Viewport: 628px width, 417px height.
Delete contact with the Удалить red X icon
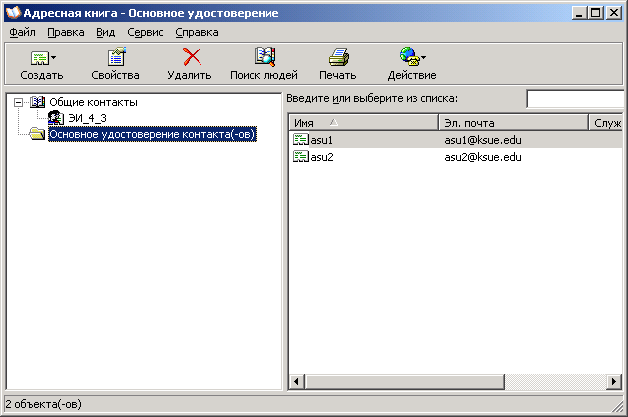click(192, 57)
